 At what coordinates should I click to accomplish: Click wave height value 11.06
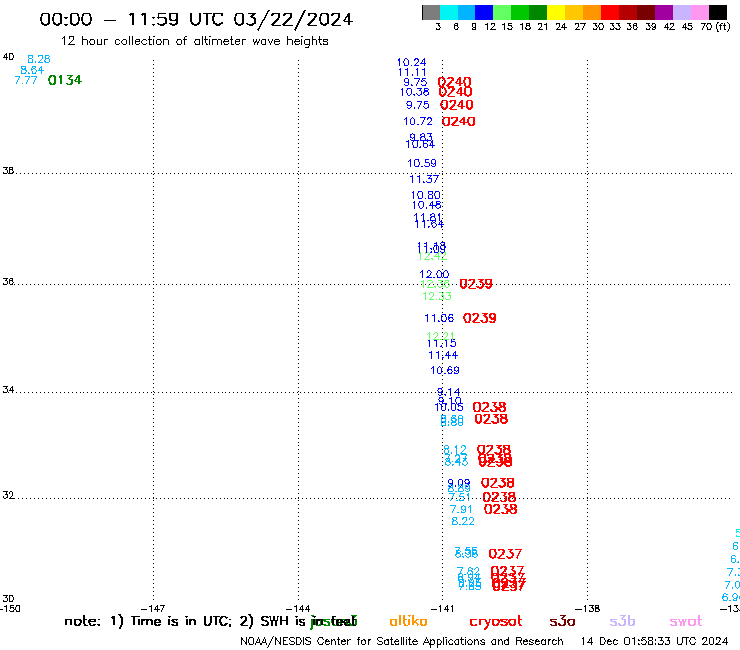(x=439, y=319)
